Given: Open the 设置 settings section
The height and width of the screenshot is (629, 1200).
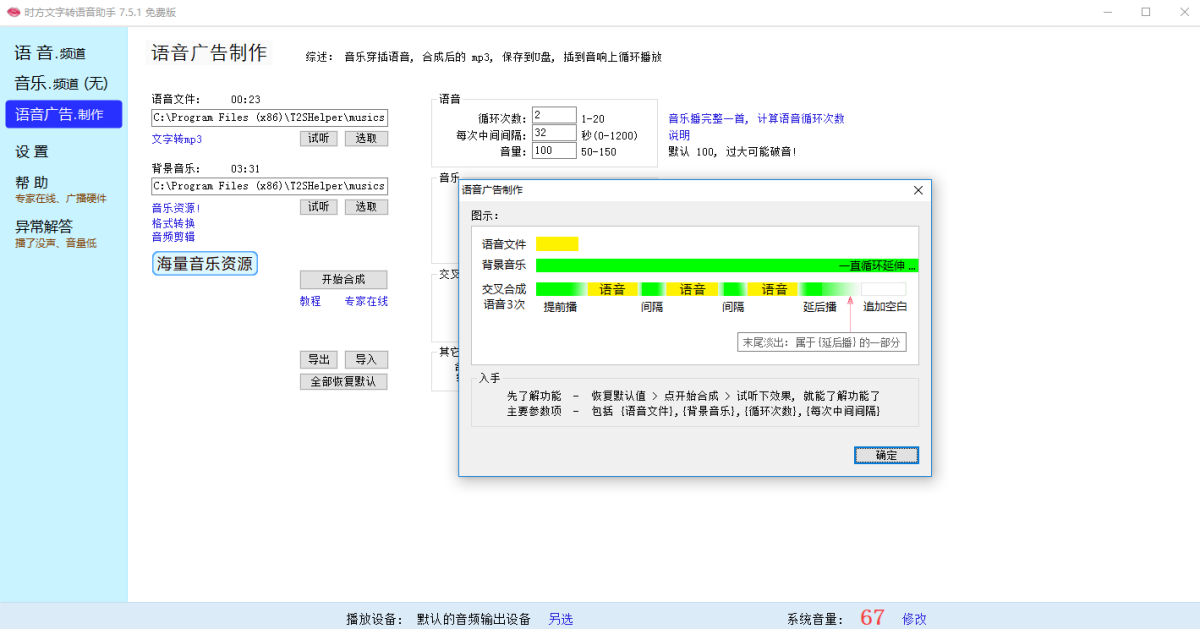Looking at the screenshot, I should pyautogui.click(x=33, y=151).
